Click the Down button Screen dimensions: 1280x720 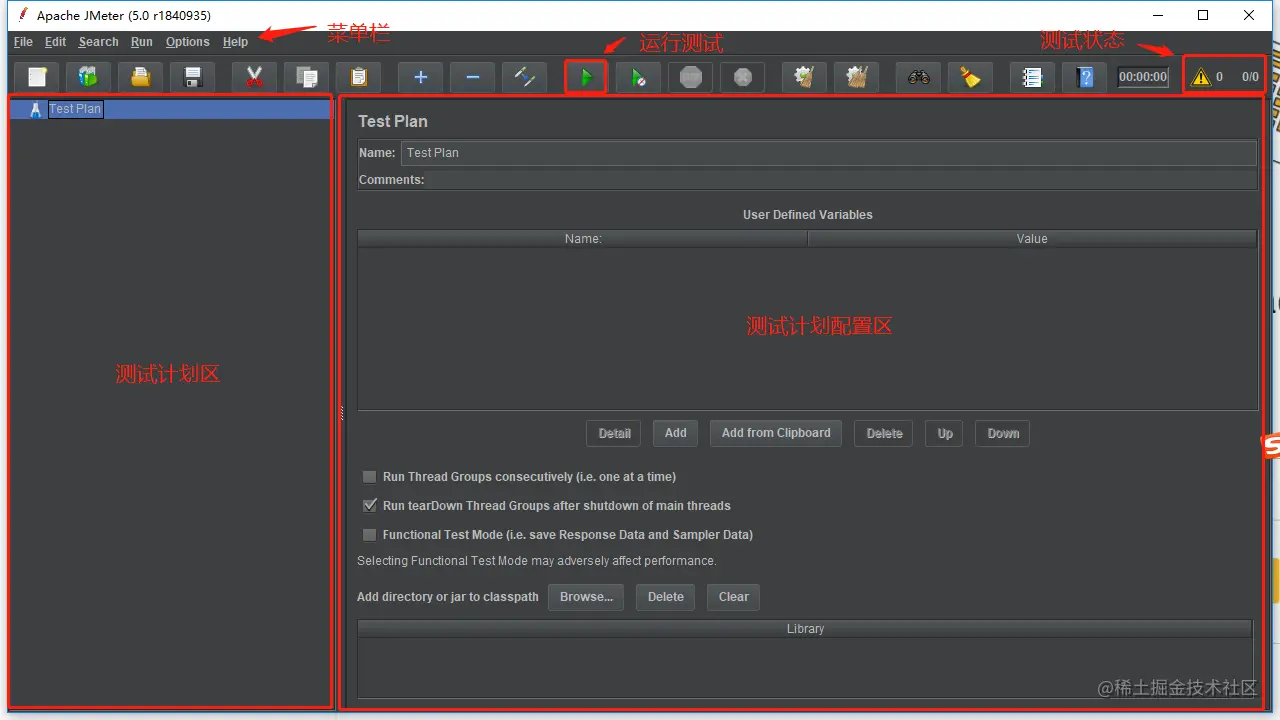pyautogui.click(x=1003, y=433)
